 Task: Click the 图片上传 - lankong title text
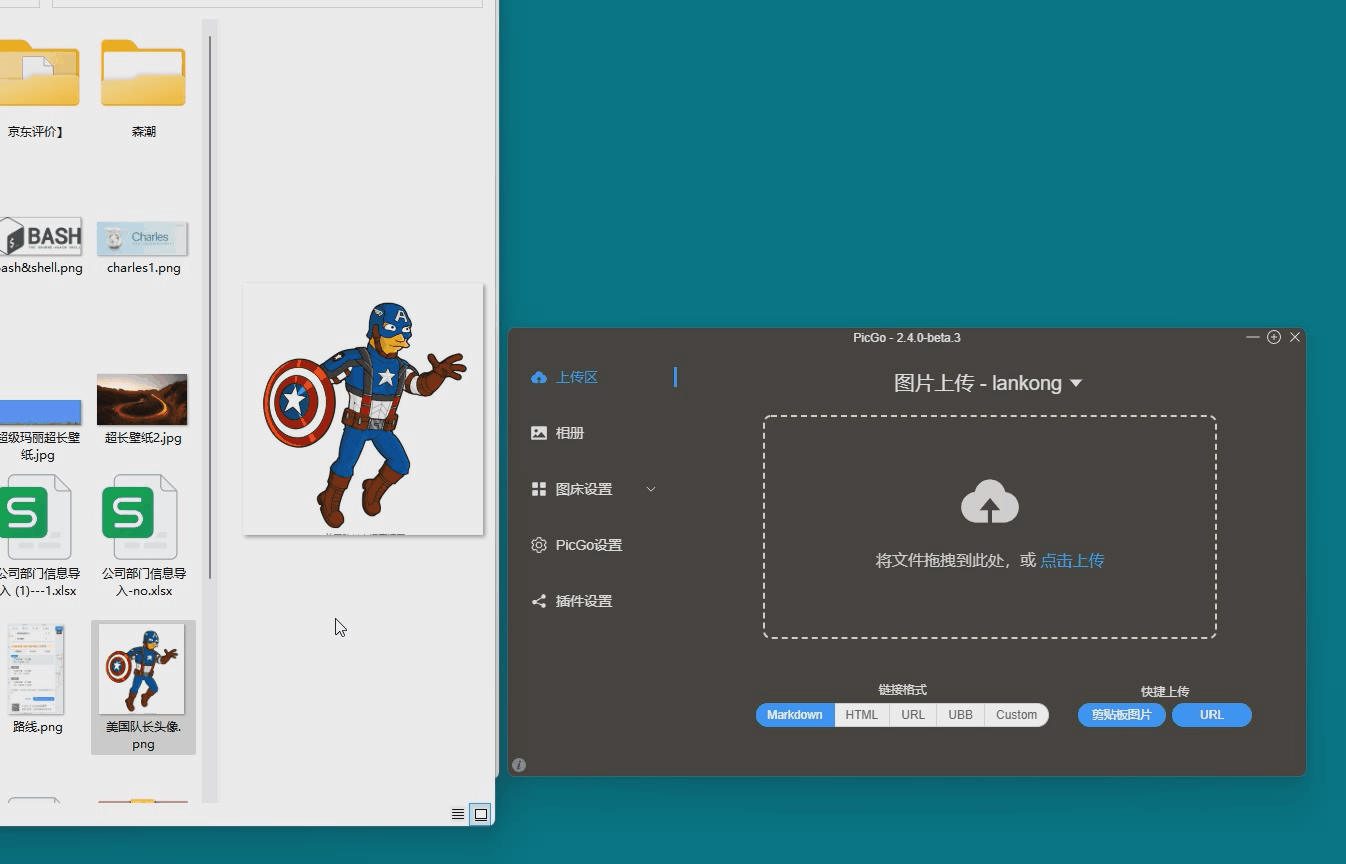[978, 383]
